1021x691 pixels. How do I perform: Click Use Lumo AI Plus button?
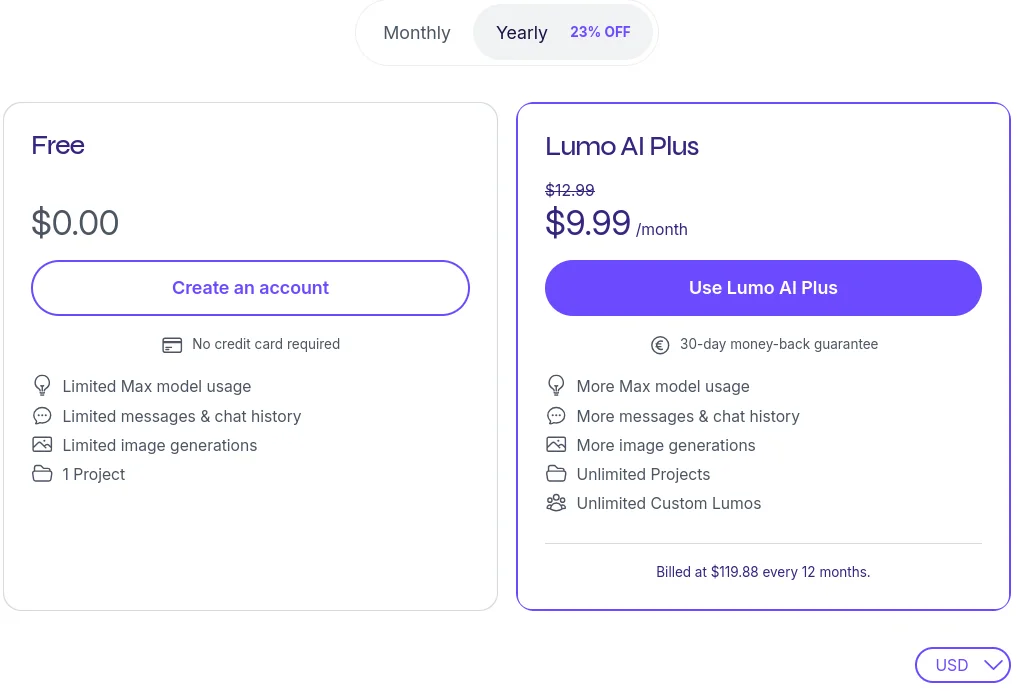click(763, 288)
